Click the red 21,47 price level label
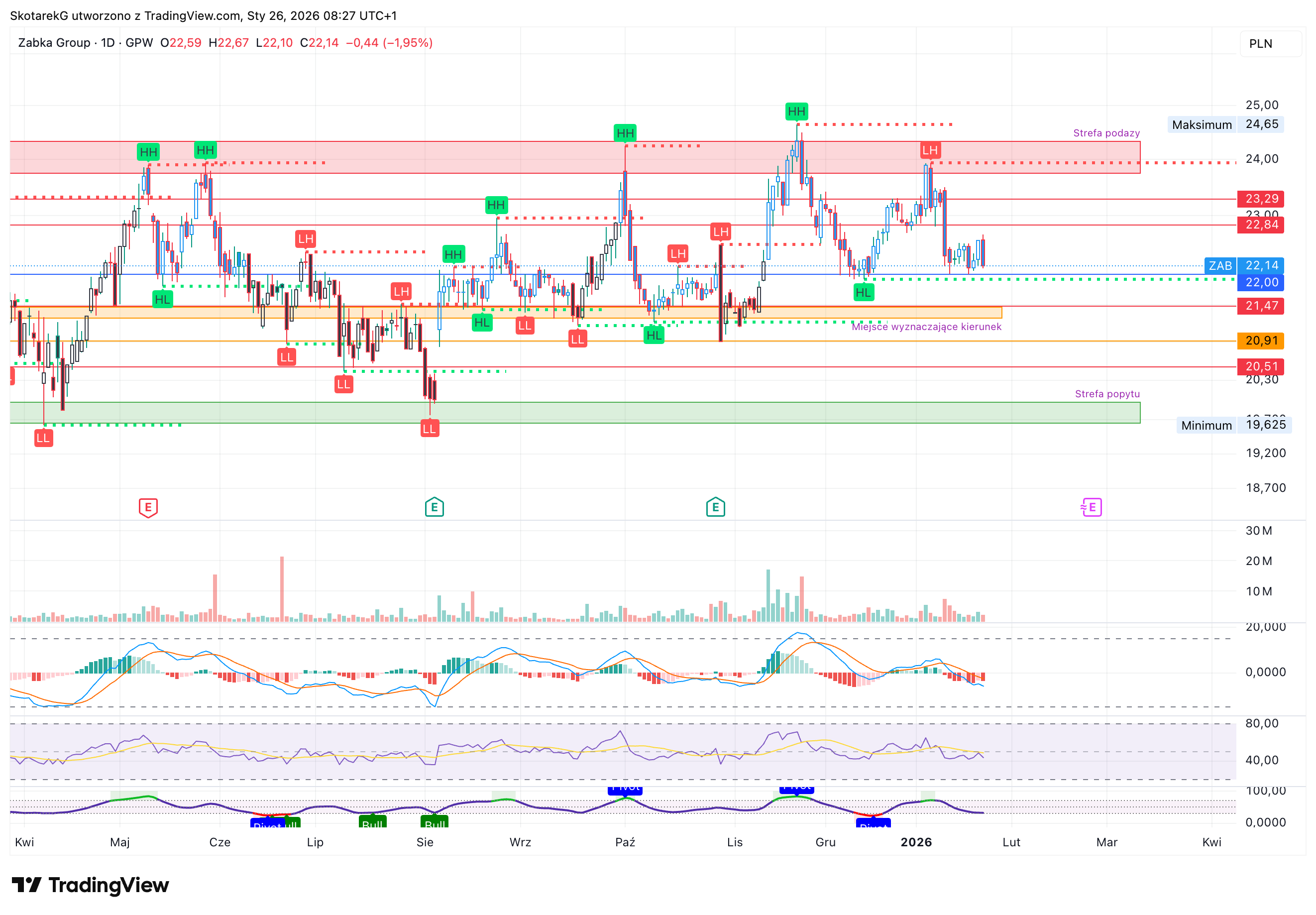 pos(1260,306)
